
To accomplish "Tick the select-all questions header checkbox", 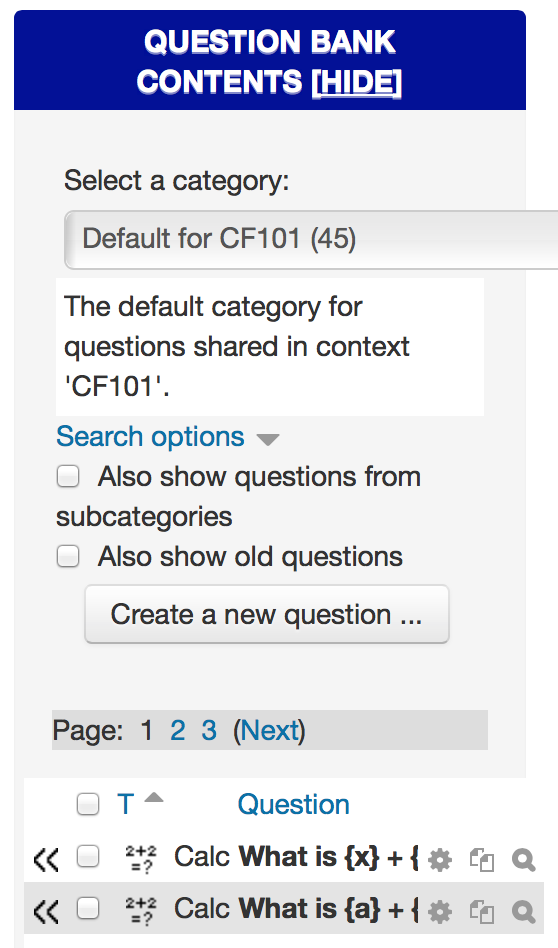I will 88,804.
